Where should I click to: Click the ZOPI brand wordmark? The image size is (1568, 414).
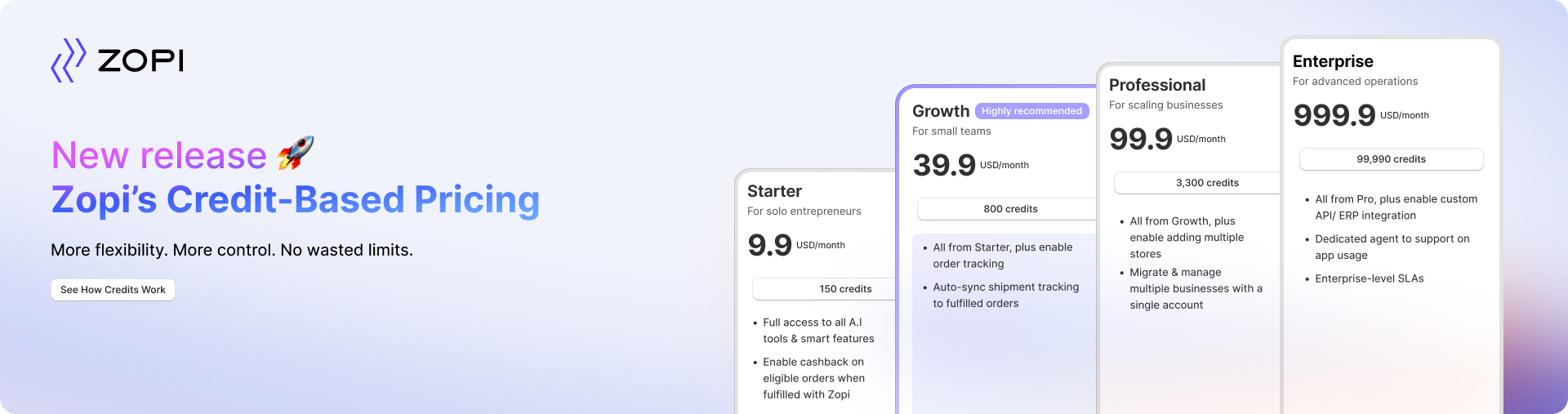[x=140, y=60]
